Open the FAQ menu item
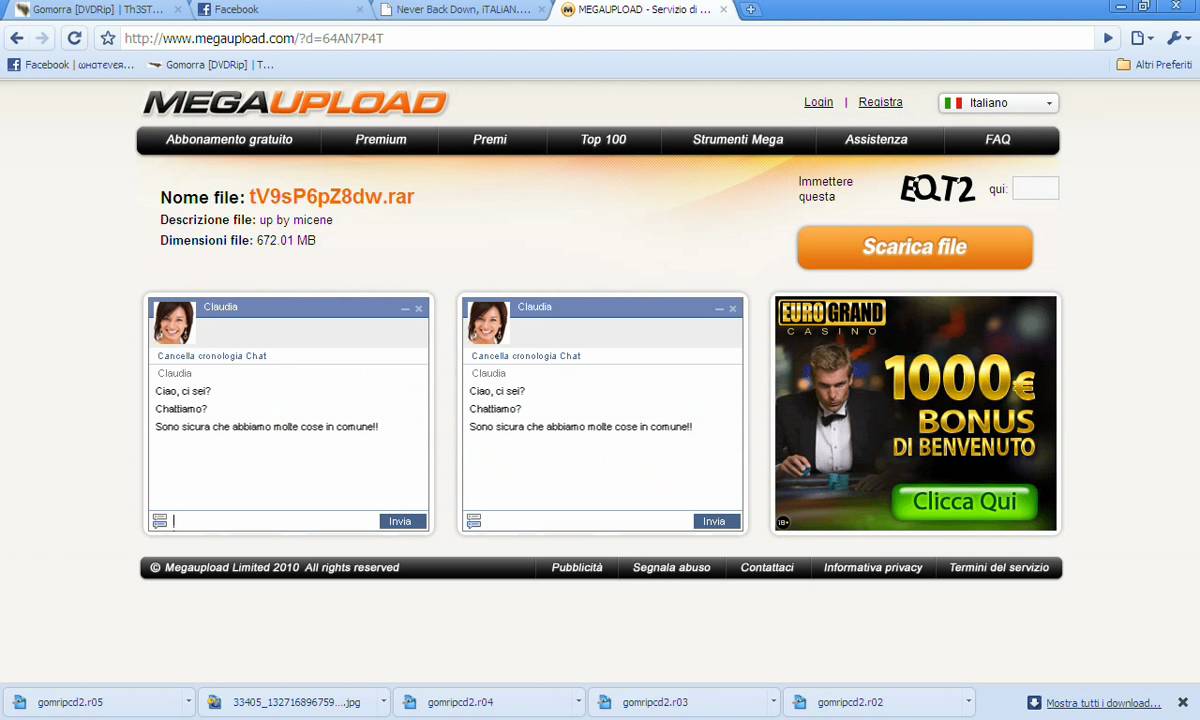 tap(998, 140)
